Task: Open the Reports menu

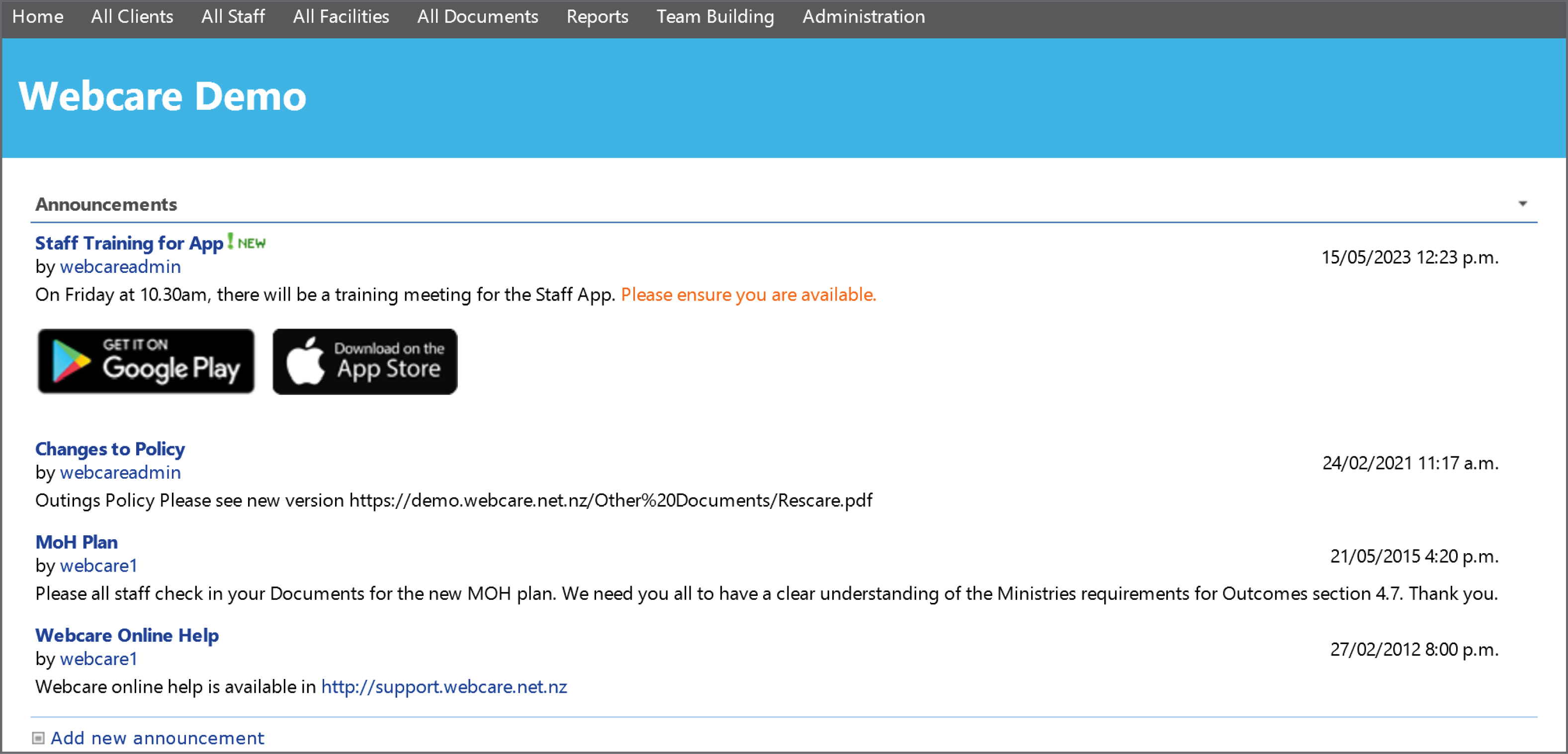Action: pos(597,16)
